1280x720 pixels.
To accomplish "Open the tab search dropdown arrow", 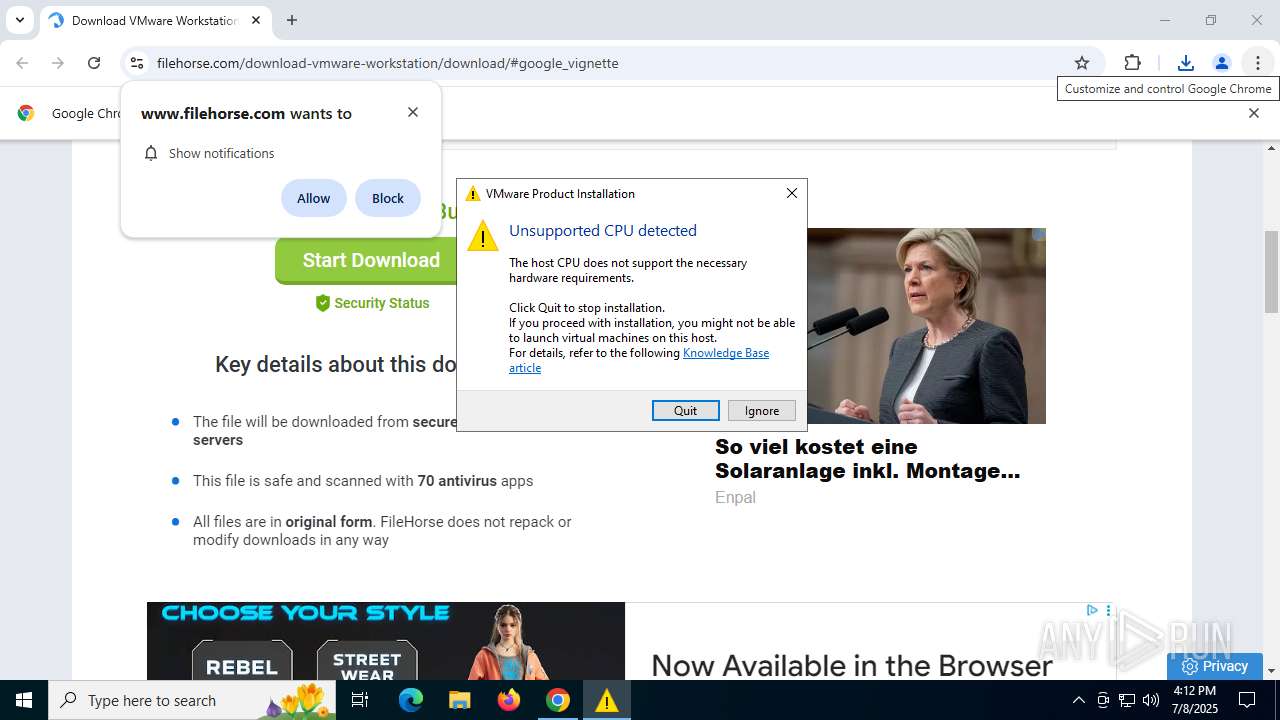I will coord(19,20).
